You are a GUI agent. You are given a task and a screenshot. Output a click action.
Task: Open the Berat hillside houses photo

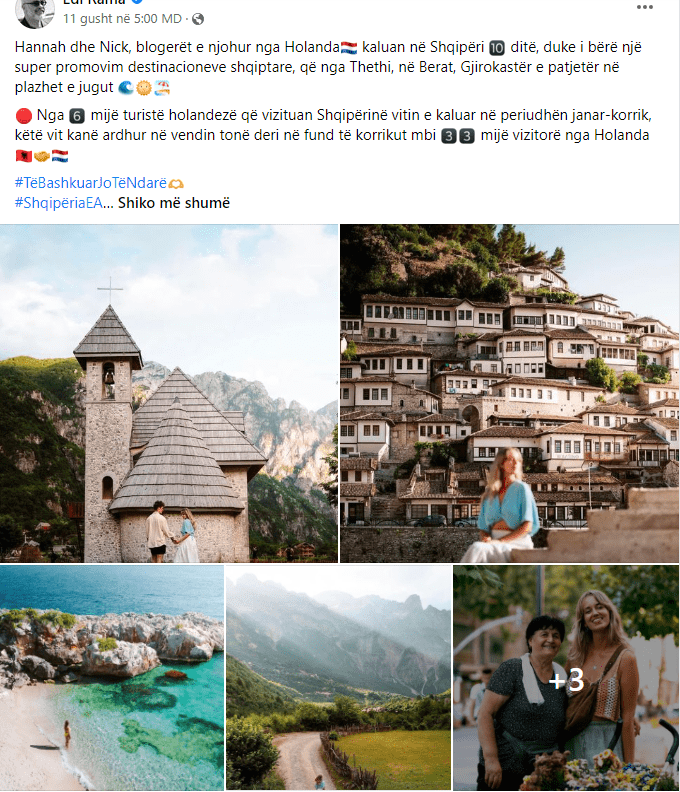click(510, 393)
